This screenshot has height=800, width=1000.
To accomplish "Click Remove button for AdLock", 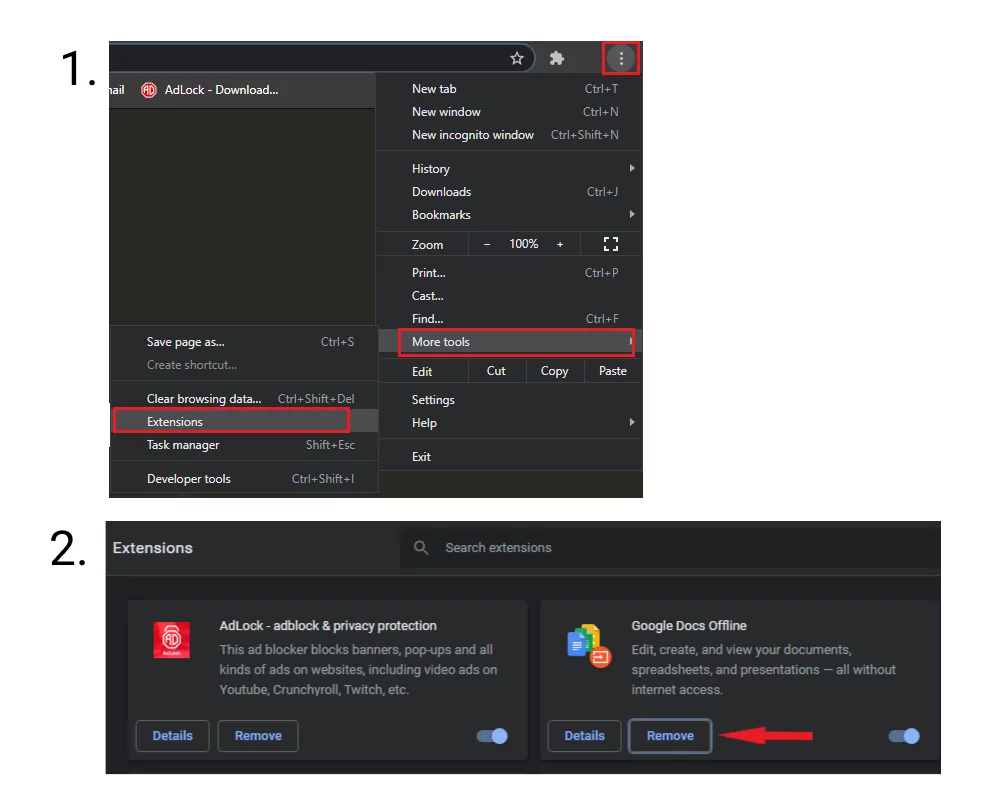I will (258, 736).
